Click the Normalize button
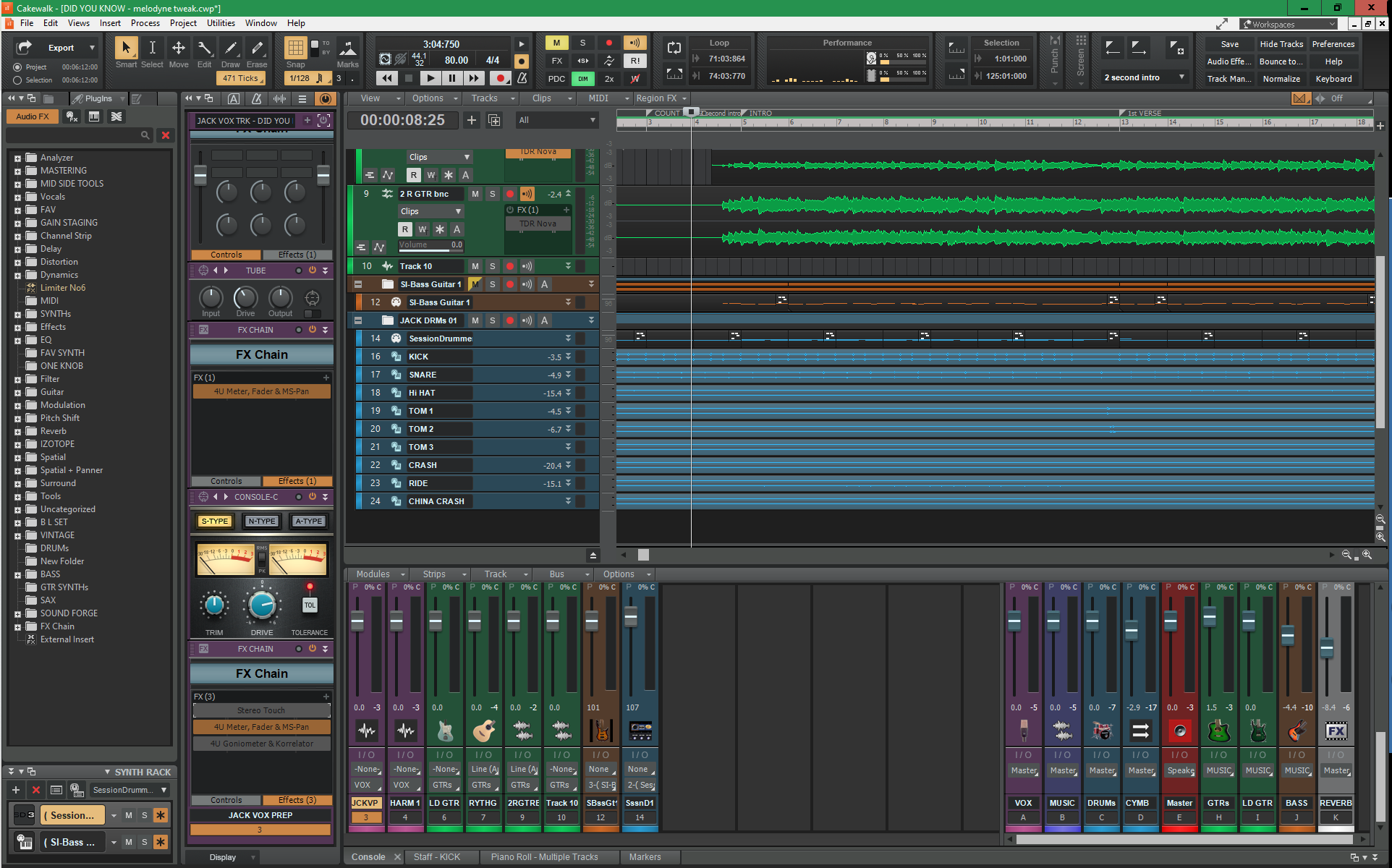The height and width of the screenshot is (868, 1392). (1281, 79)
